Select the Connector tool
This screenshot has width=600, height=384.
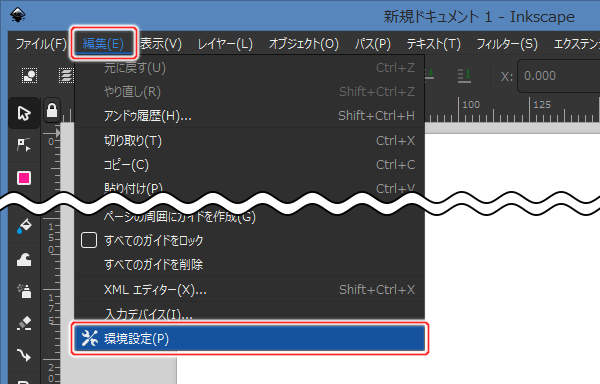point(24,355)
